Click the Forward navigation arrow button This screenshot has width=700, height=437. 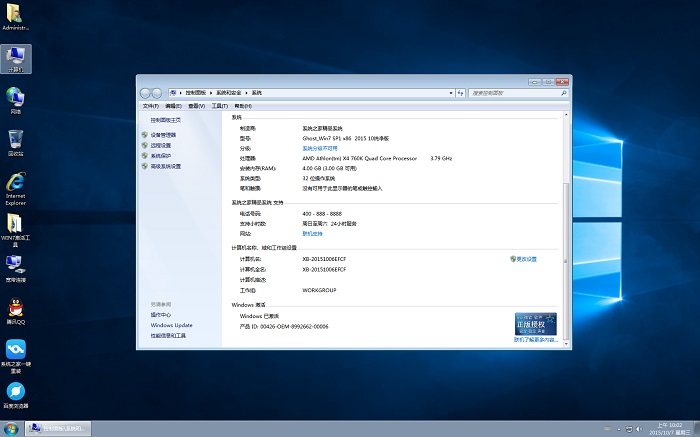[x=156, y=93]
